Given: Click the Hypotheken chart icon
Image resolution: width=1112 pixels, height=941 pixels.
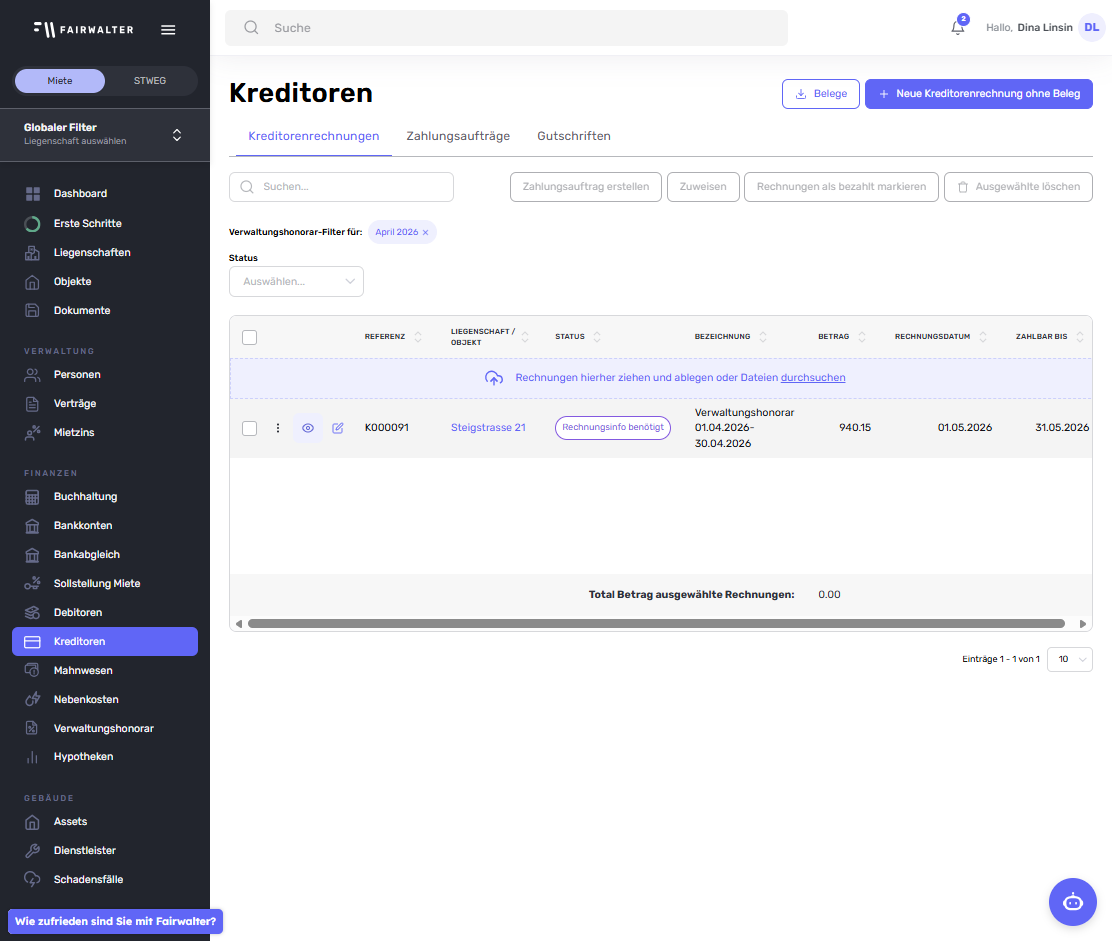Looking at the screenshot, I should [x=33, y=757].
